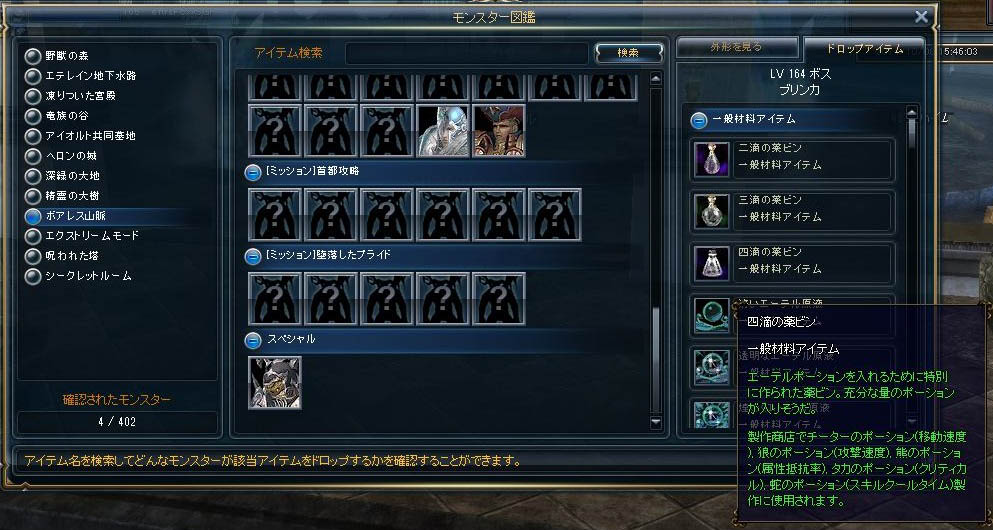993x530 pixels.
Task: Open the スペシャル section monster portrait
Action: 275,382
